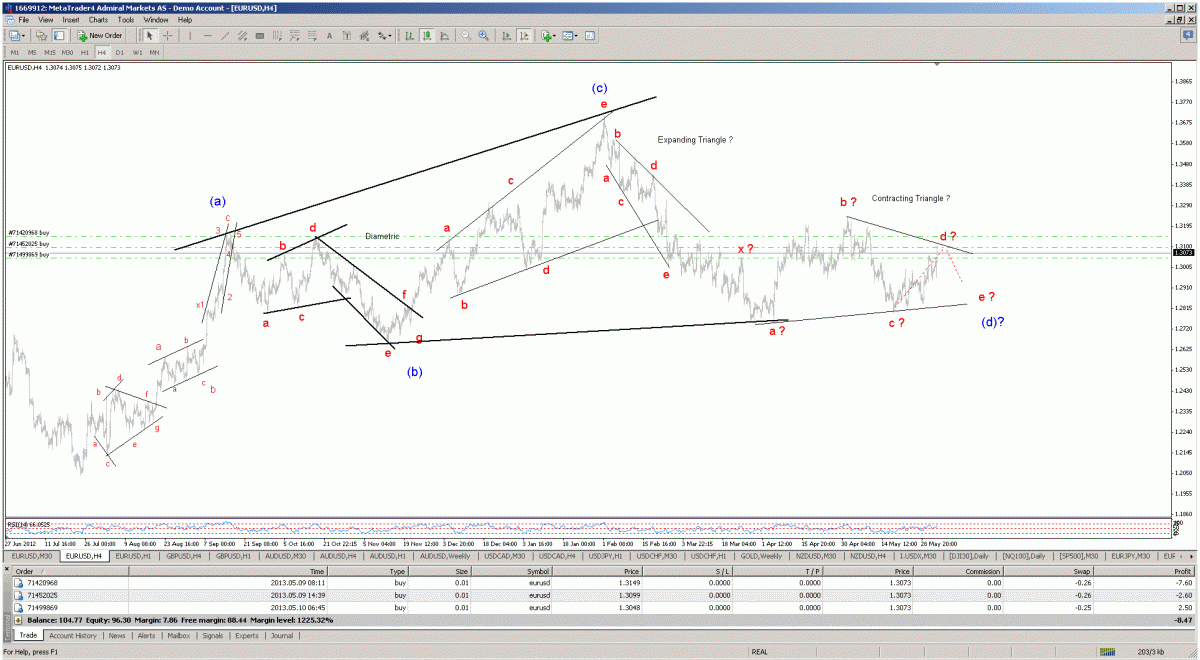Expand the indicators list dropdown
This screenshot has height=660, width=1200.
click(556, 35)
